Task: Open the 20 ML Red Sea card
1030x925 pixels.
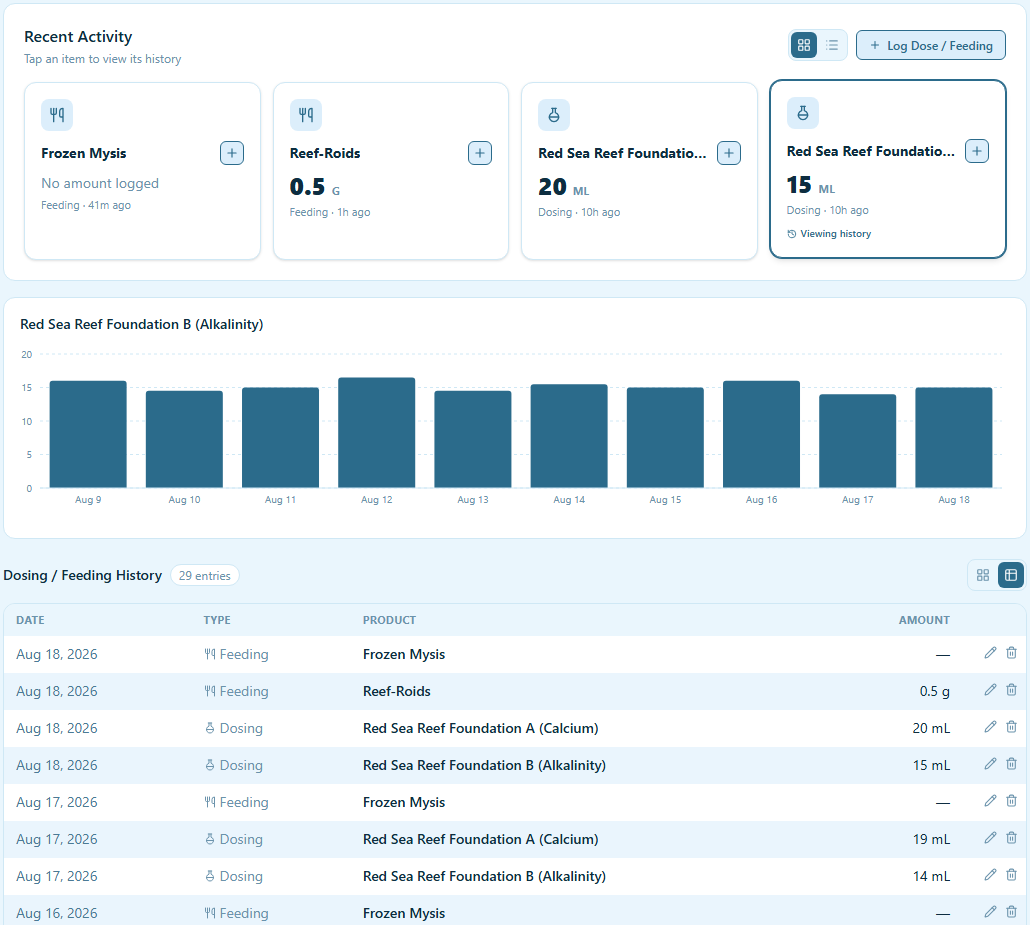Action: click(639, 171)
